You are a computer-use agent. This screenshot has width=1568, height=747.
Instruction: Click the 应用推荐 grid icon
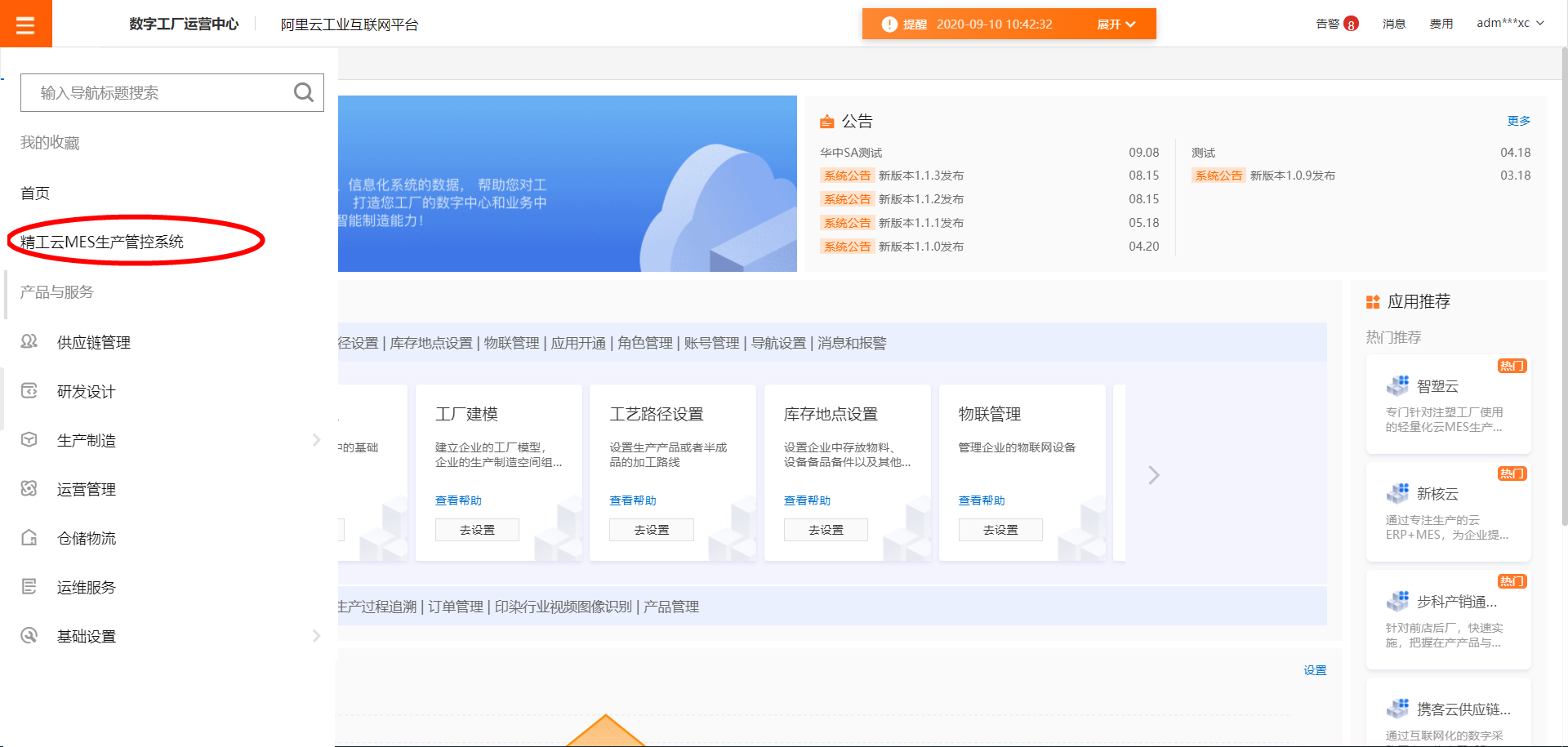click(1373, 302)
